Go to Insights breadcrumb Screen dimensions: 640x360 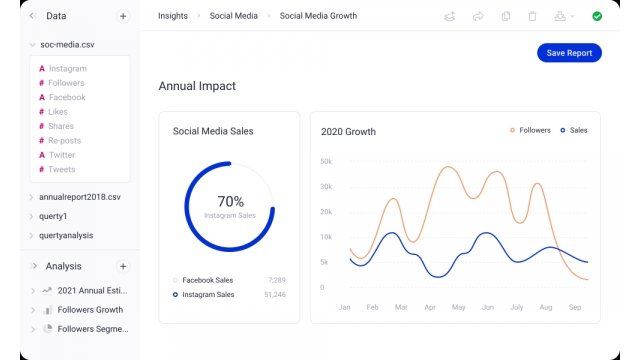coord(173,16)
